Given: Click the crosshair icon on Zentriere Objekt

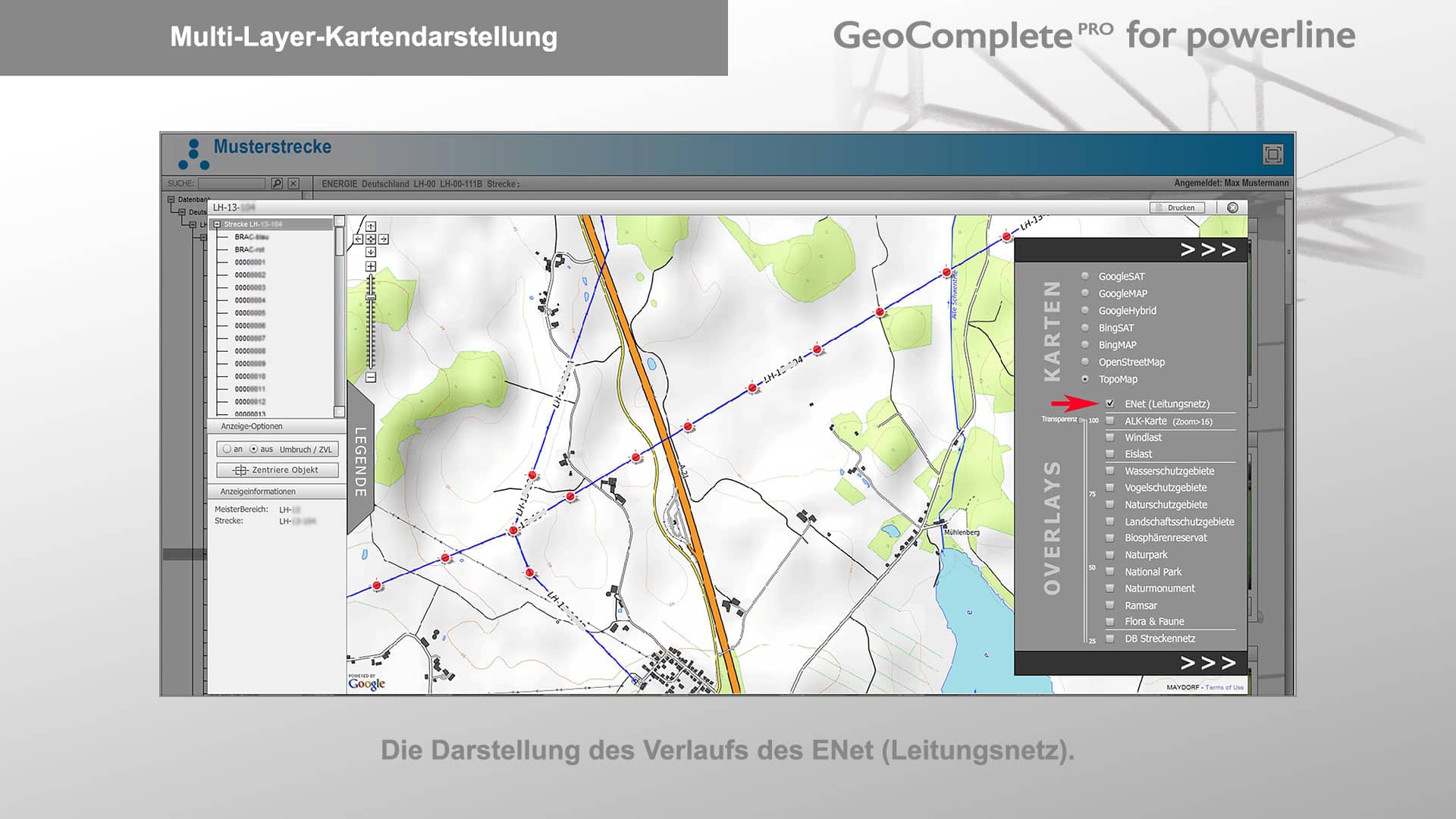Looking at the screenshot, I should [x=240, y=469].
